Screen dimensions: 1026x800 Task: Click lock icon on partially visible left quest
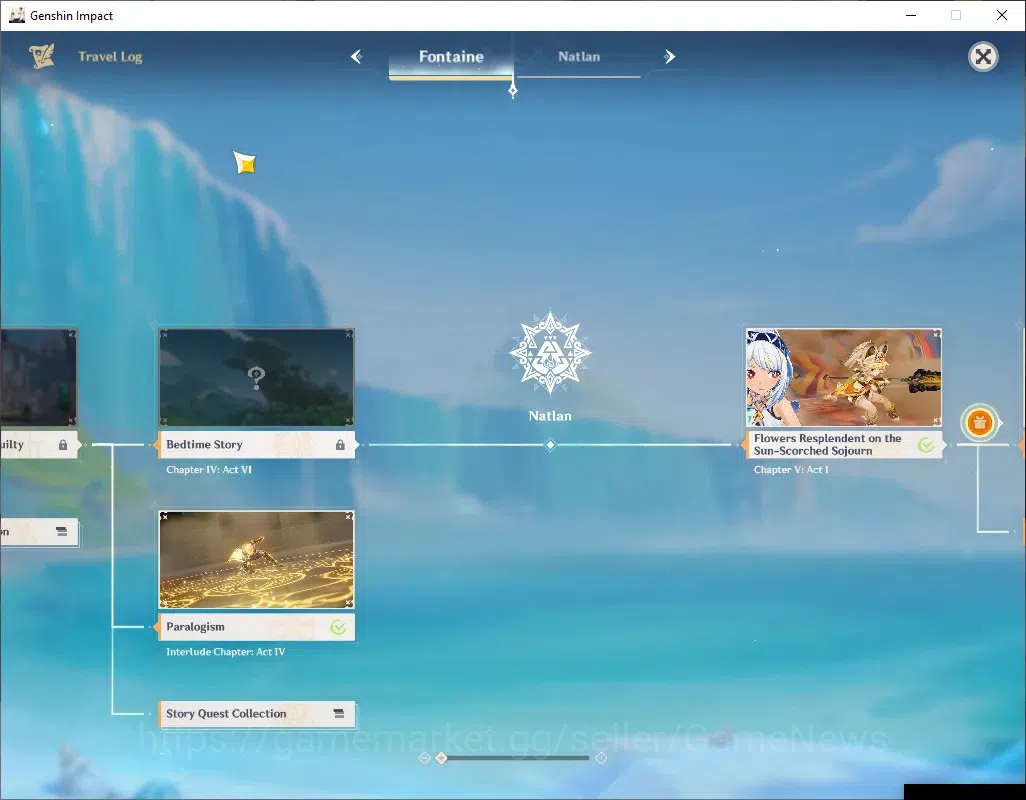pyautogui.click(x=63, y=445)
